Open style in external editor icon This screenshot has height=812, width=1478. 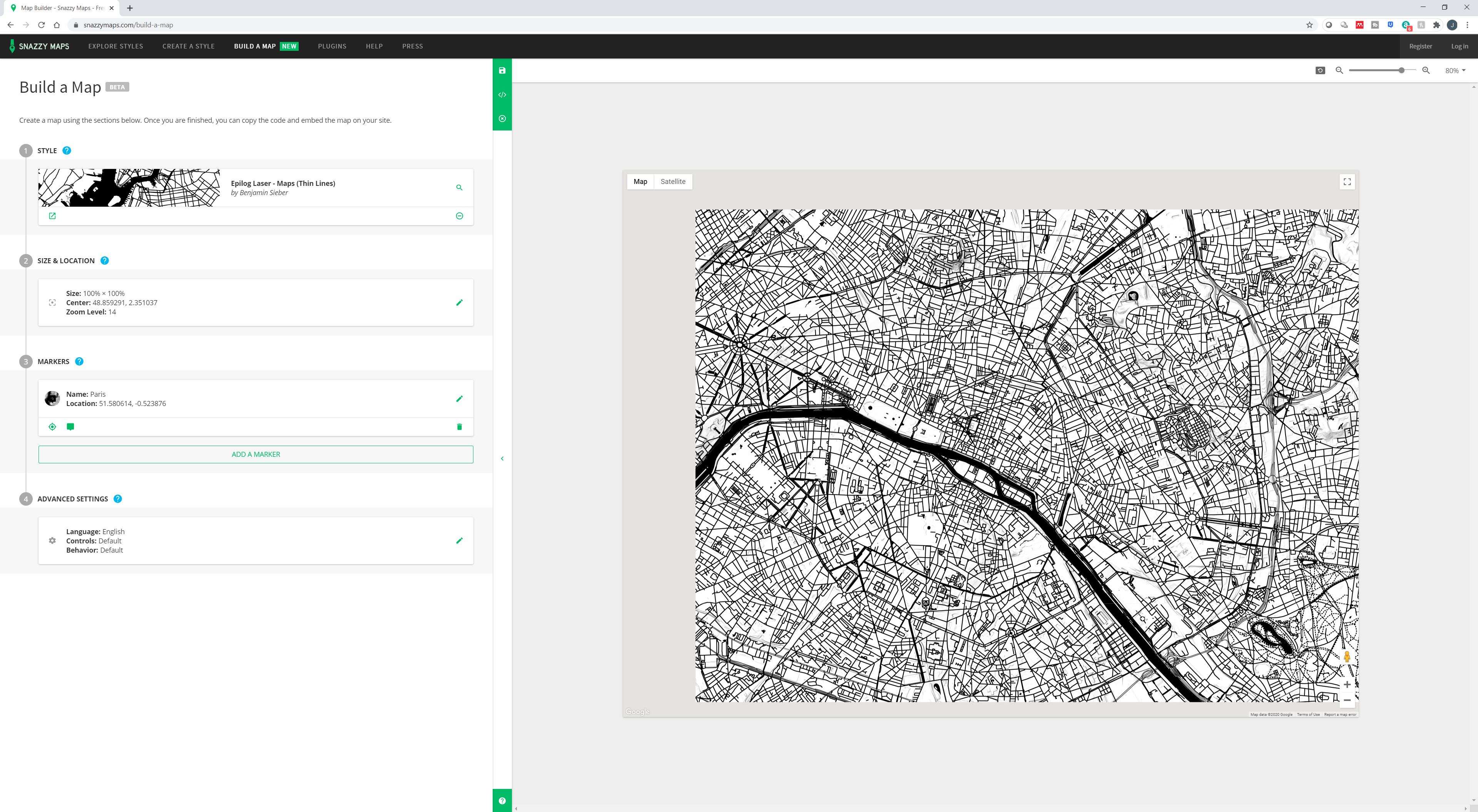coord(52,216)
